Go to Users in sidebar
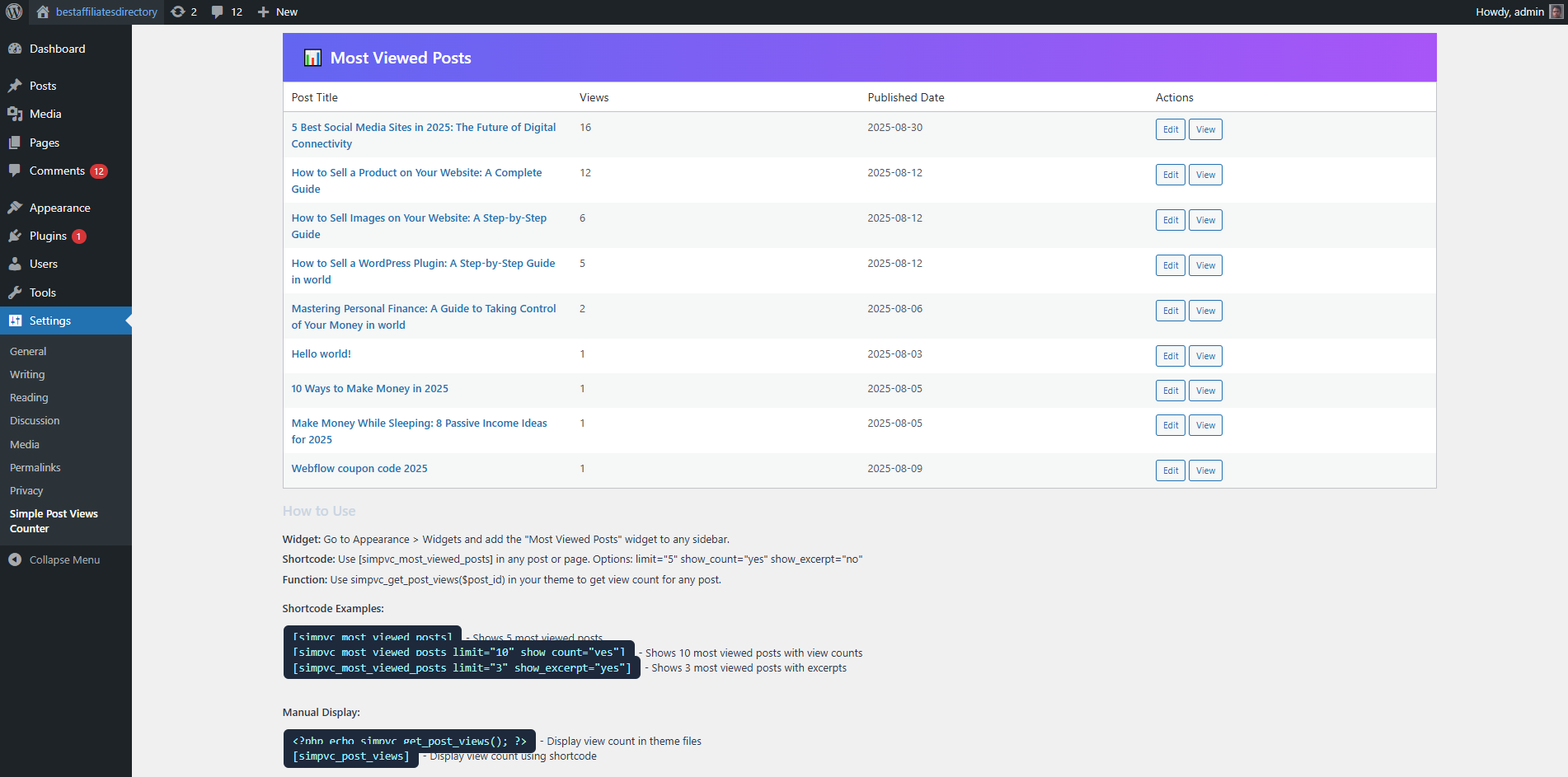The height and width of the screenshot is (777, 1568). pos(44,264)
